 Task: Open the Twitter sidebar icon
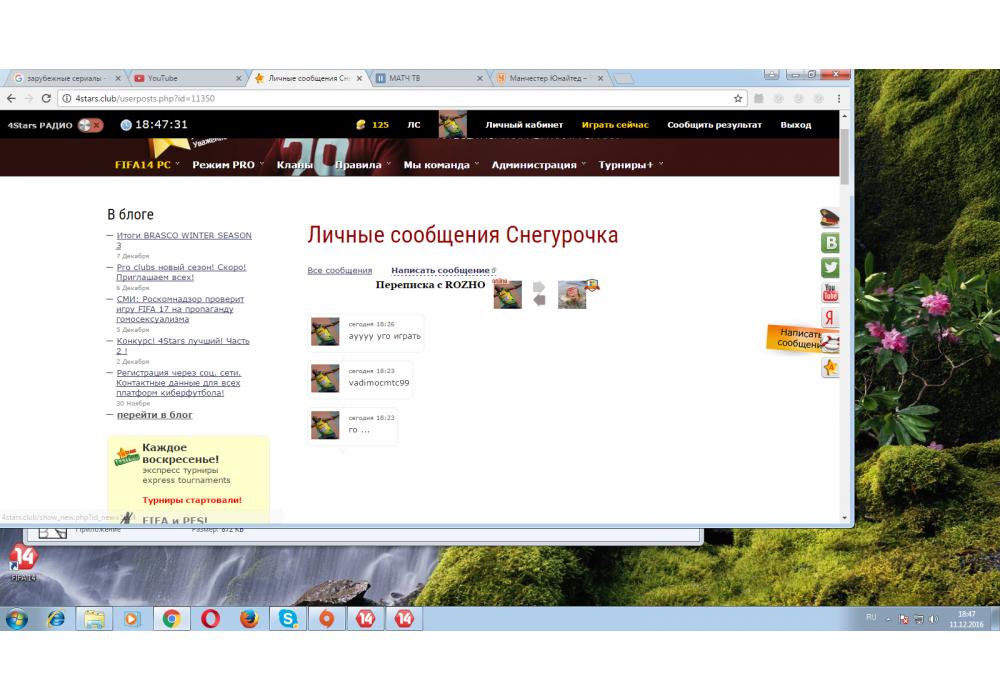coord(829,268)
